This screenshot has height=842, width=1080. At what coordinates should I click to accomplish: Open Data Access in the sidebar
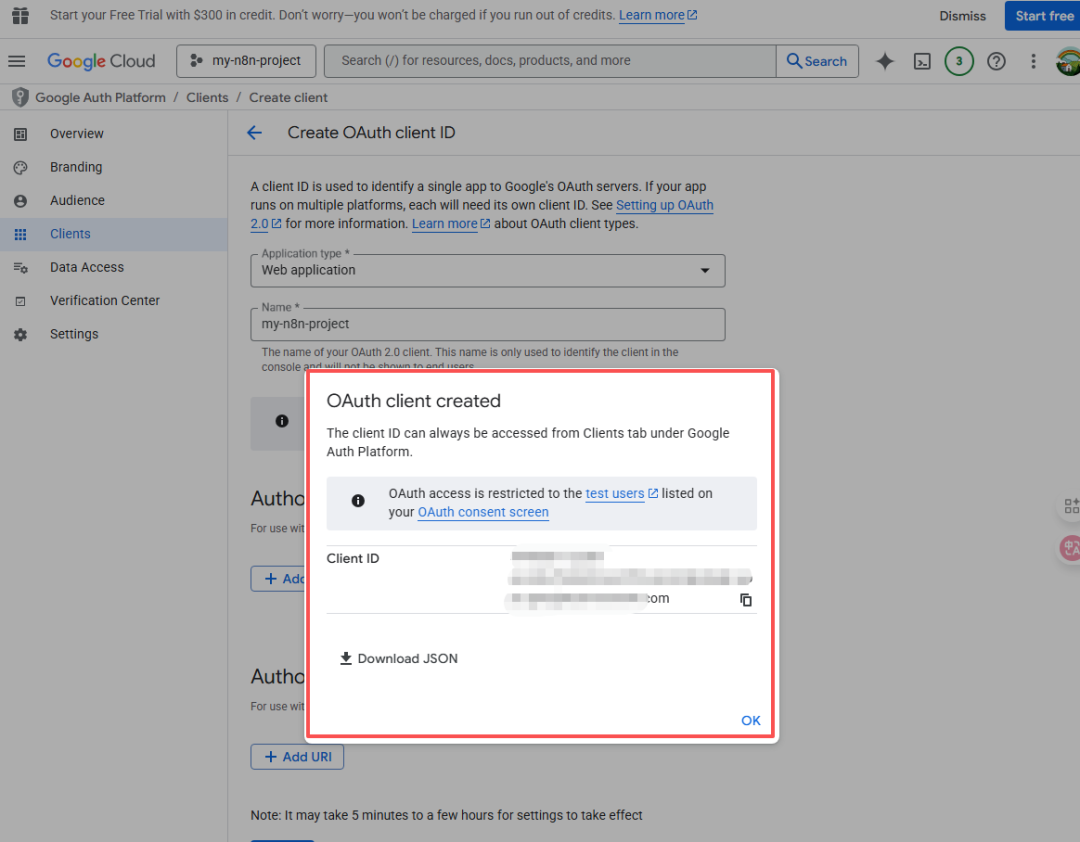click(87, 267)
